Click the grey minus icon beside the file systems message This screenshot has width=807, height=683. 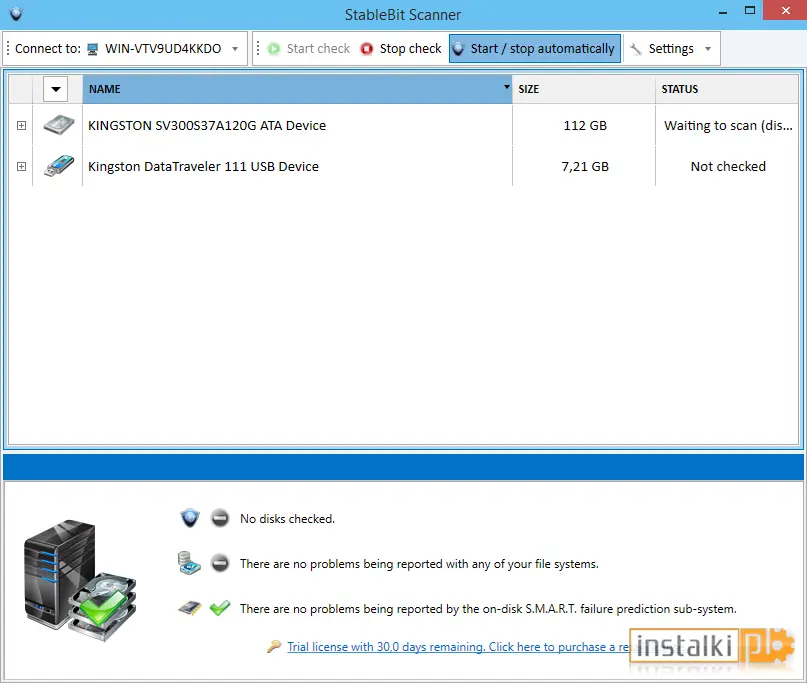[220, 563]
